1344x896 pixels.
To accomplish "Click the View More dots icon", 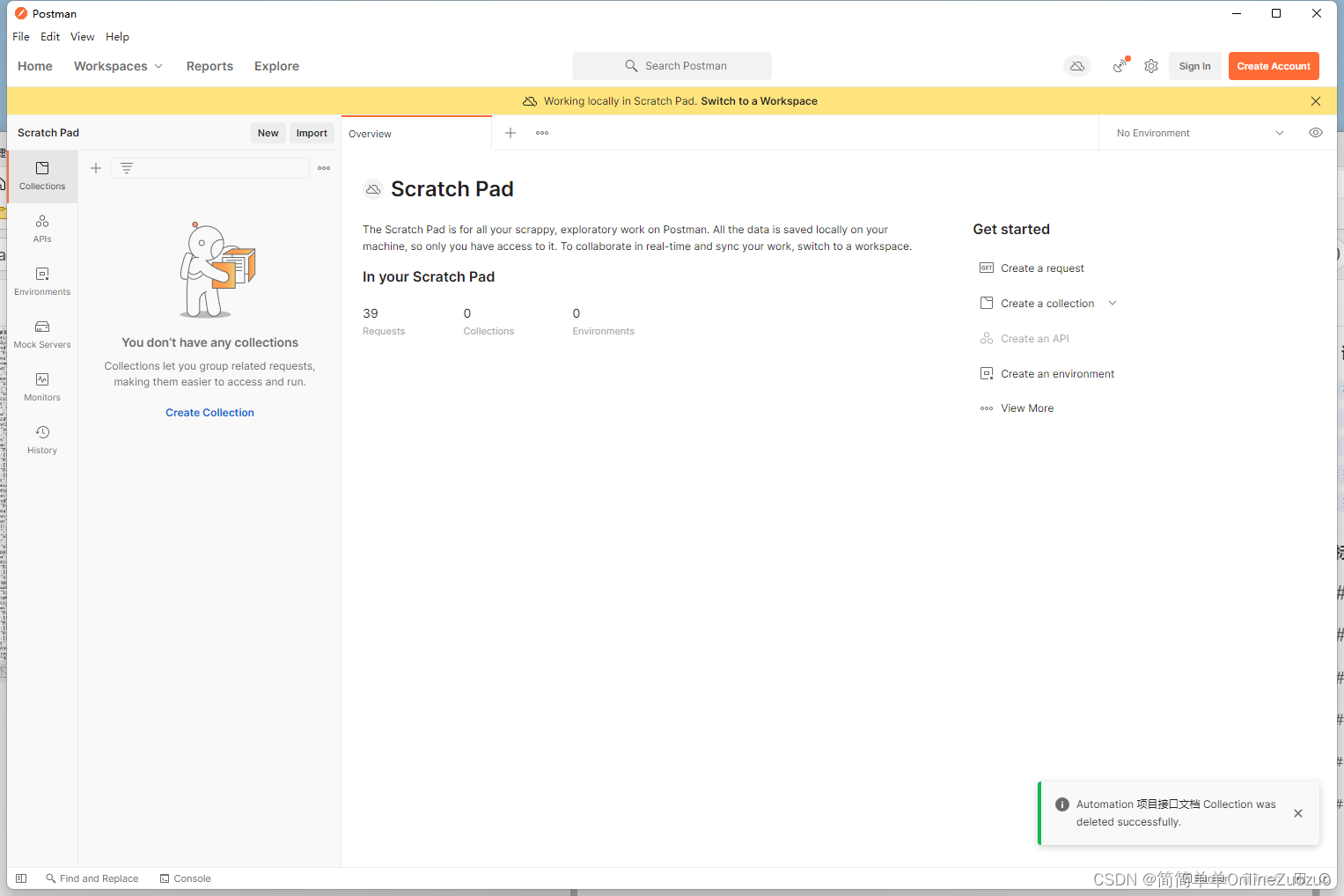I will [x=987, y=408].
